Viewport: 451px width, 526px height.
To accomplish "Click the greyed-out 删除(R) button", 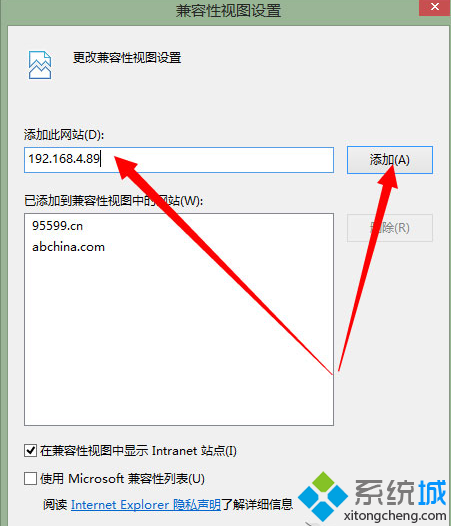I will [x=390, y=228].
